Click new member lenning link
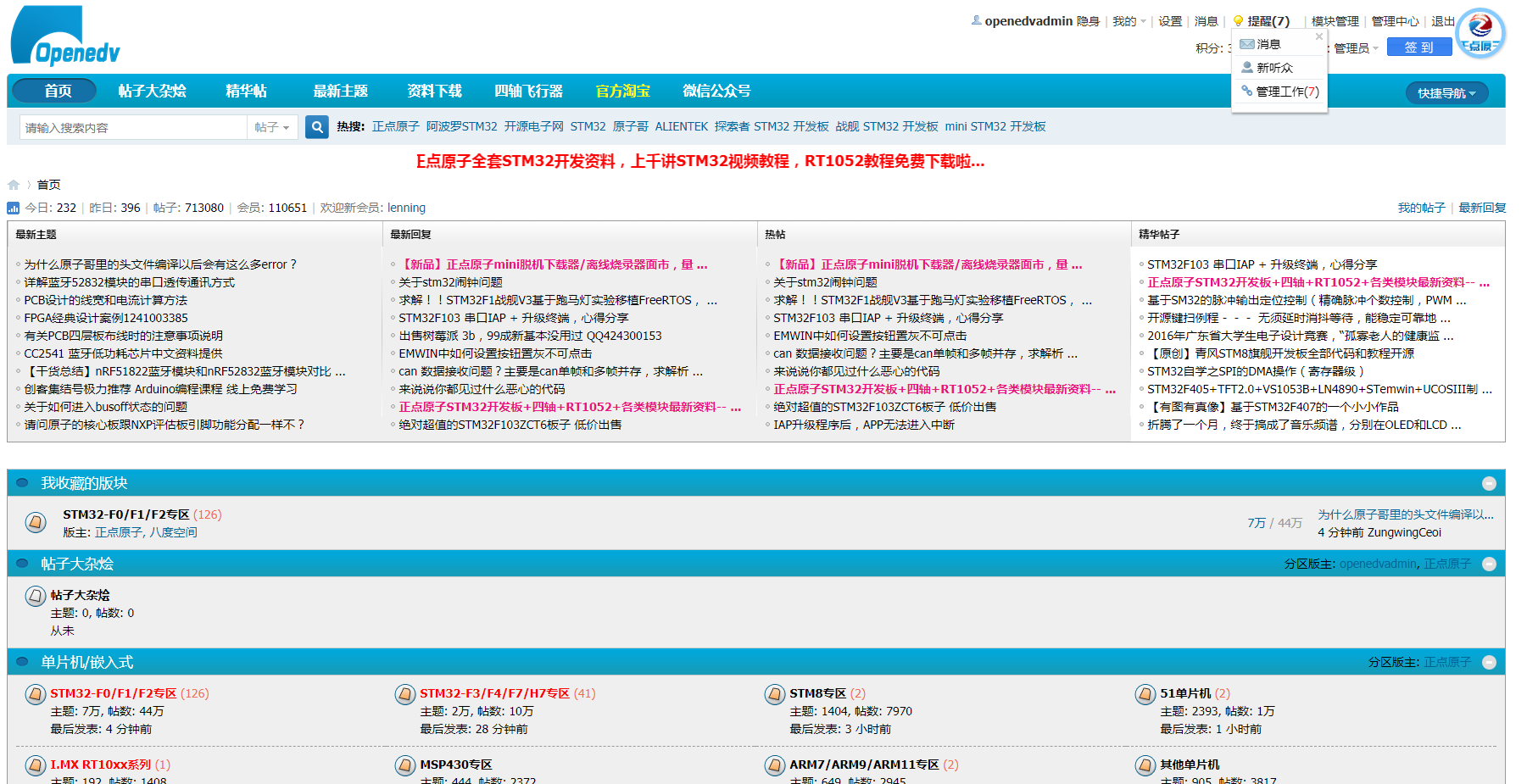 pos(407,208)
